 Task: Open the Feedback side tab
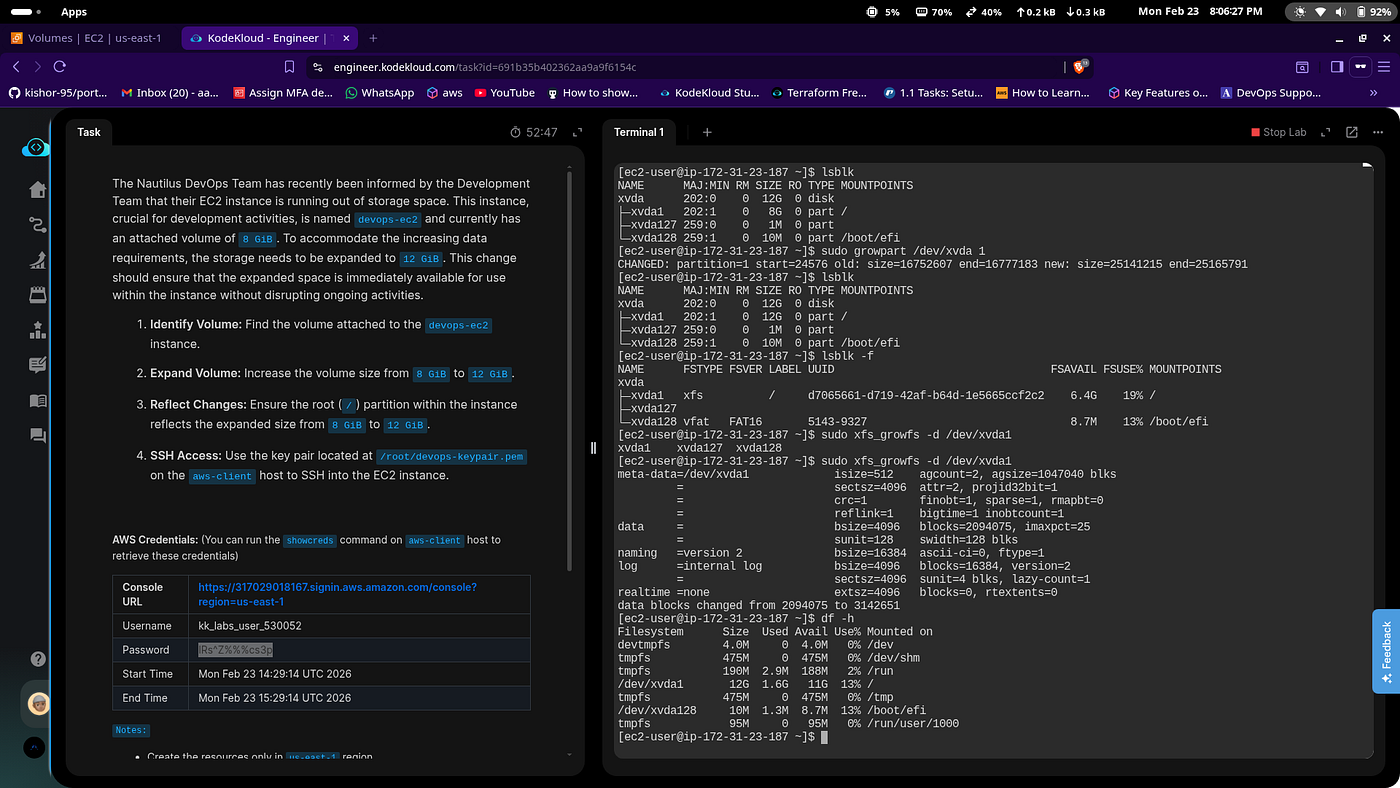pyautogui.click(x=1386, y=652)
